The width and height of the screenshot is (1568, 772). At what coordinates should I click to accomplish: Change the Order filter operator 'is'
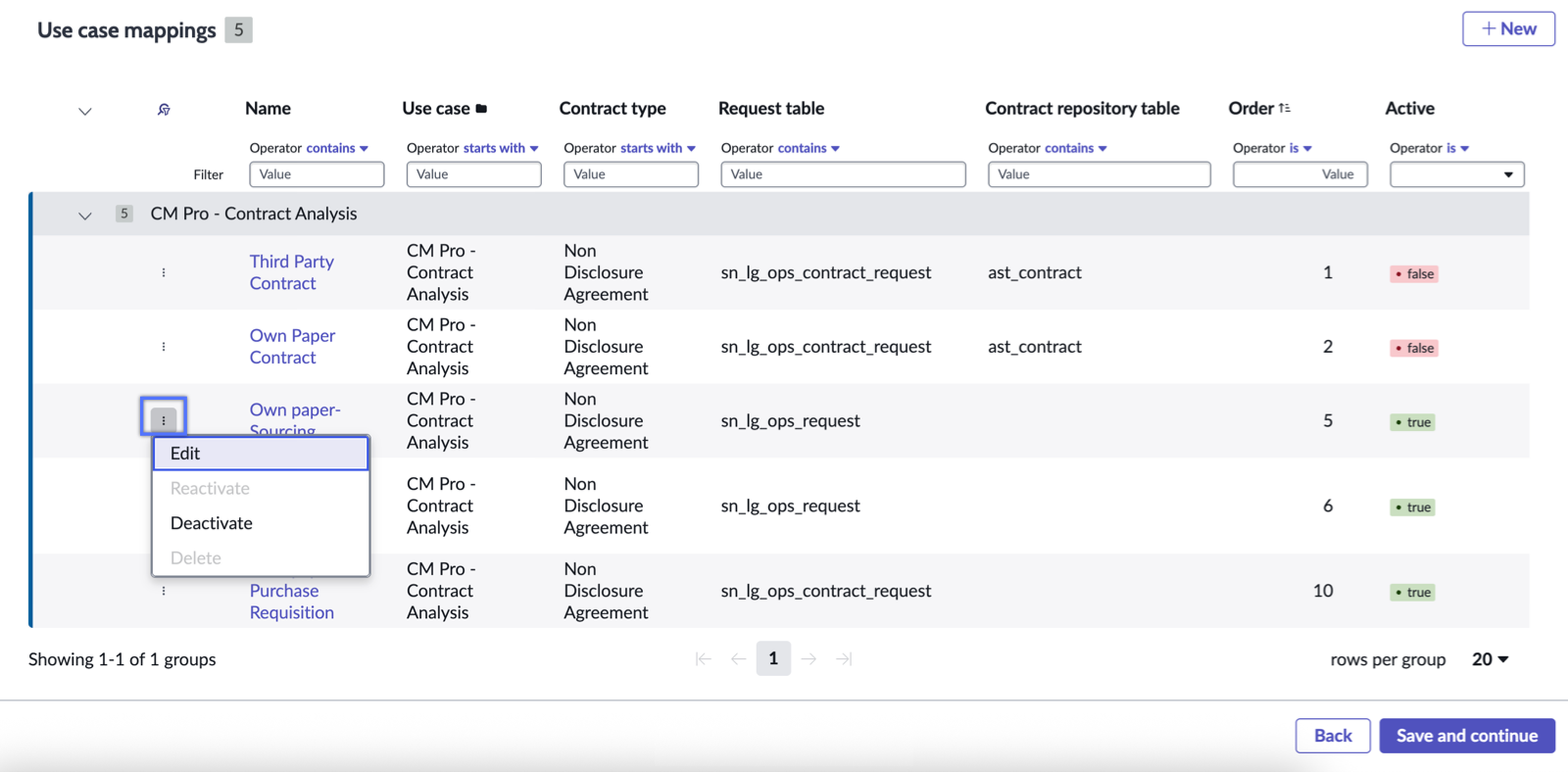click(x=1300, y=148)
